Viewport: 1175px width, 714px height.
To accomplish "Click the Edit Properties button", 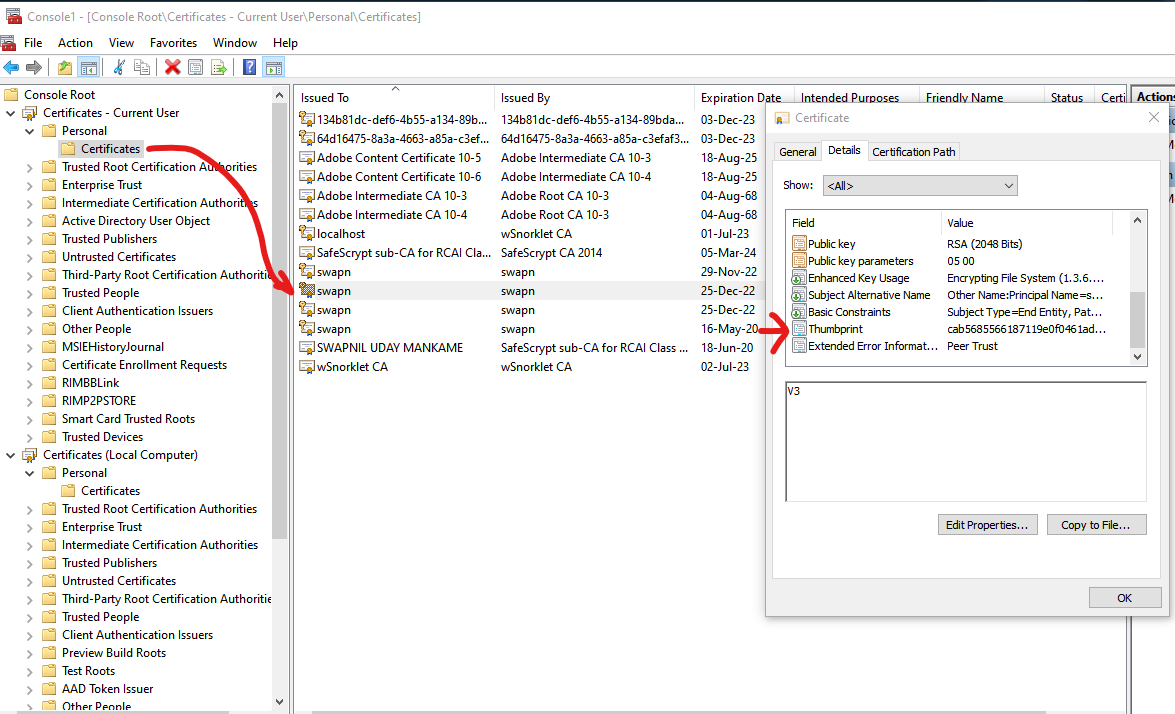I will coord(987,524).
